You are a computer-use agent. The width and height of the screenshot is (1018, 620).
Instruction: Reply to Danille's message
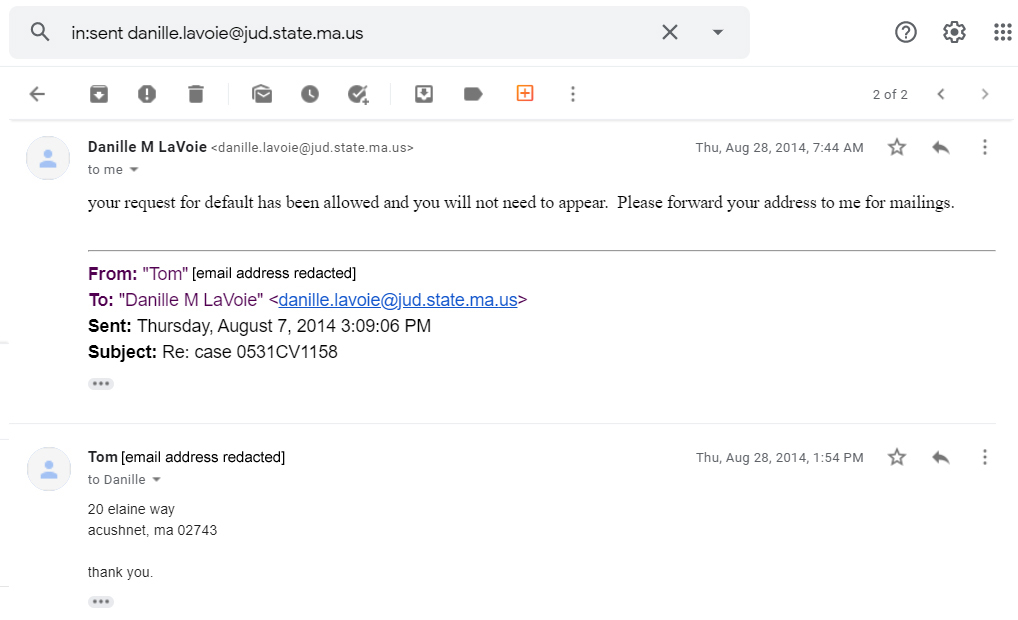(941, 147)
